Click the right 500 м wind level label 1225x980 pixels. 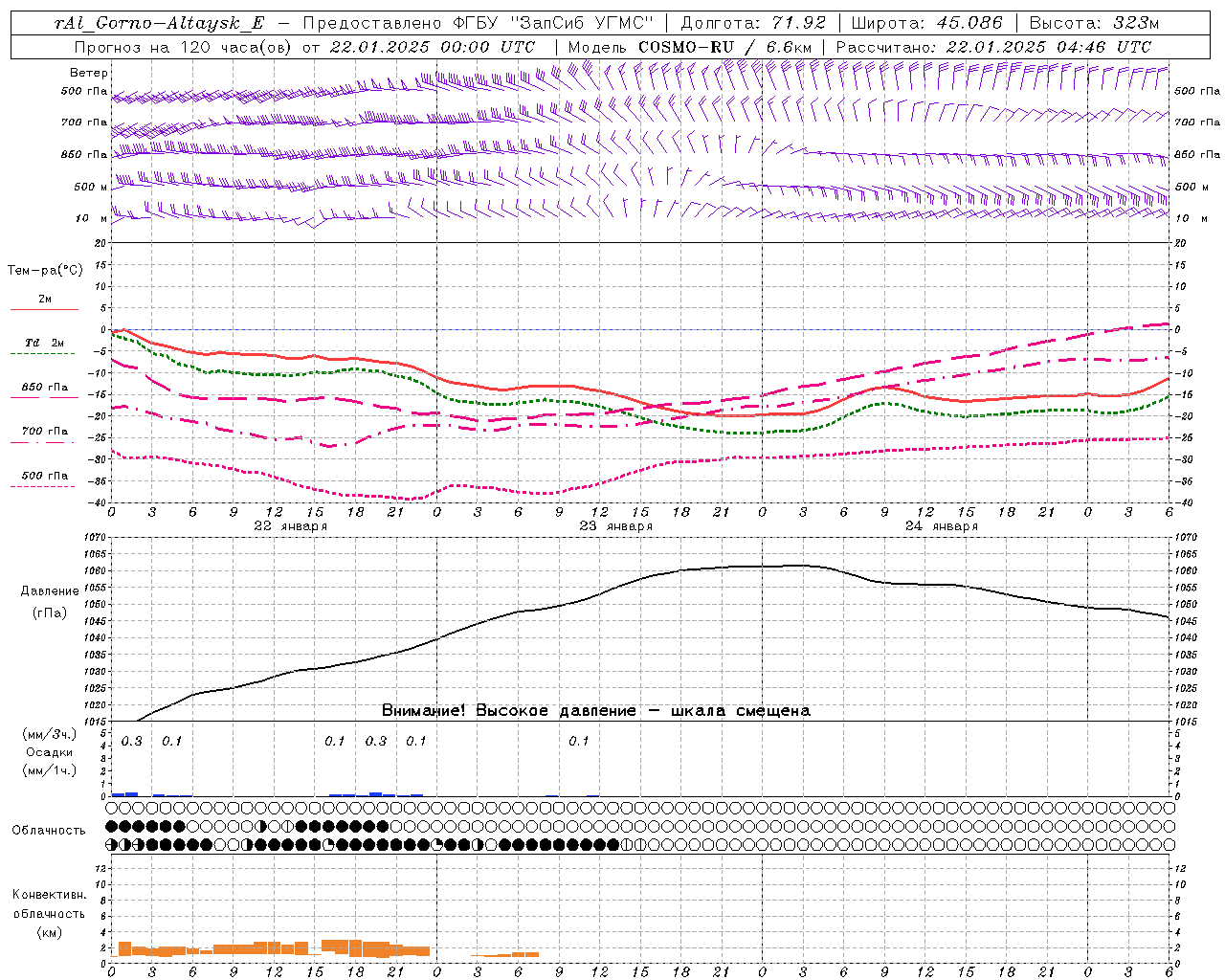coord(1192,187)
